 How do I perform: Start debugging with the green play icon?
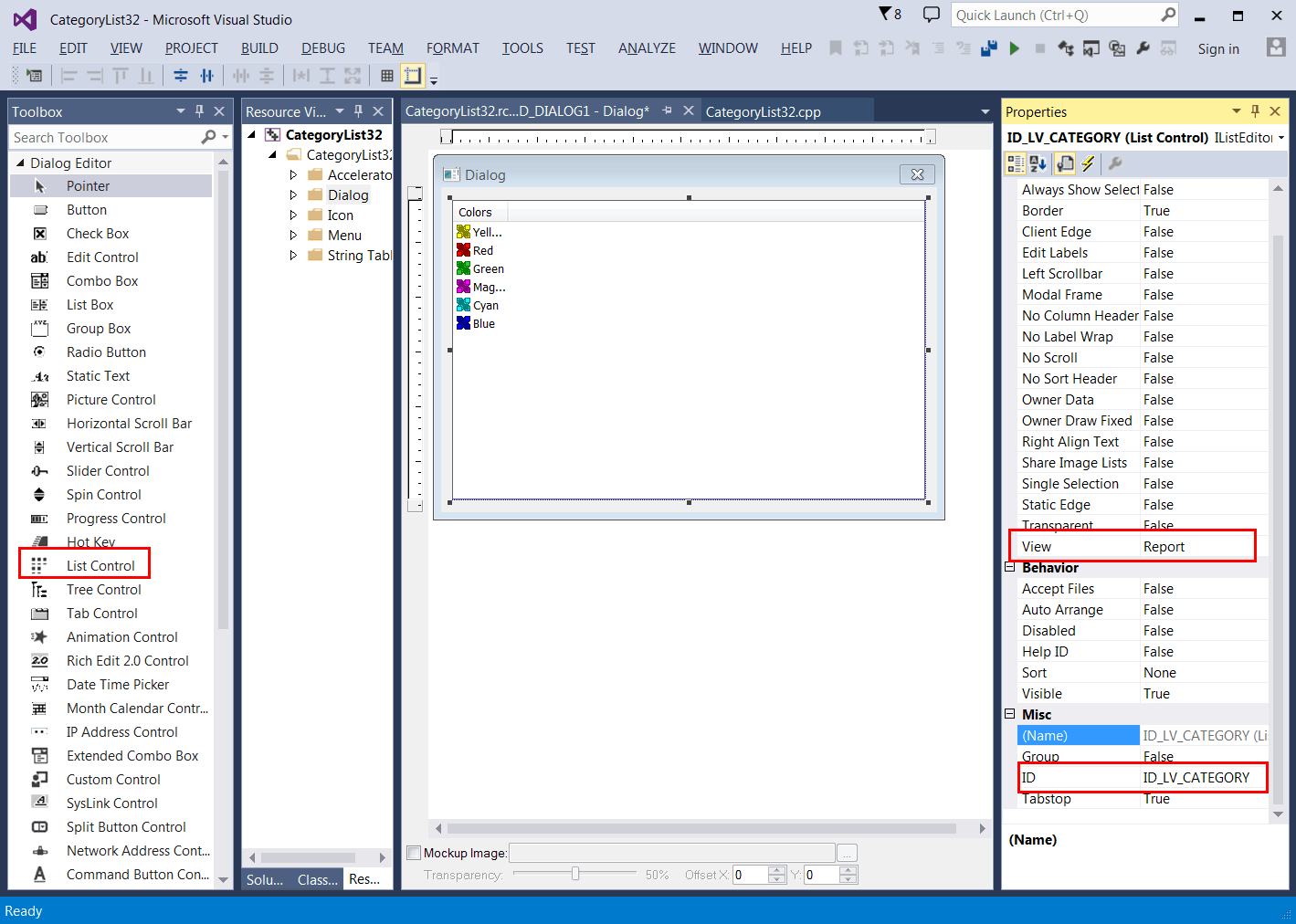(x=1014, y=48)
